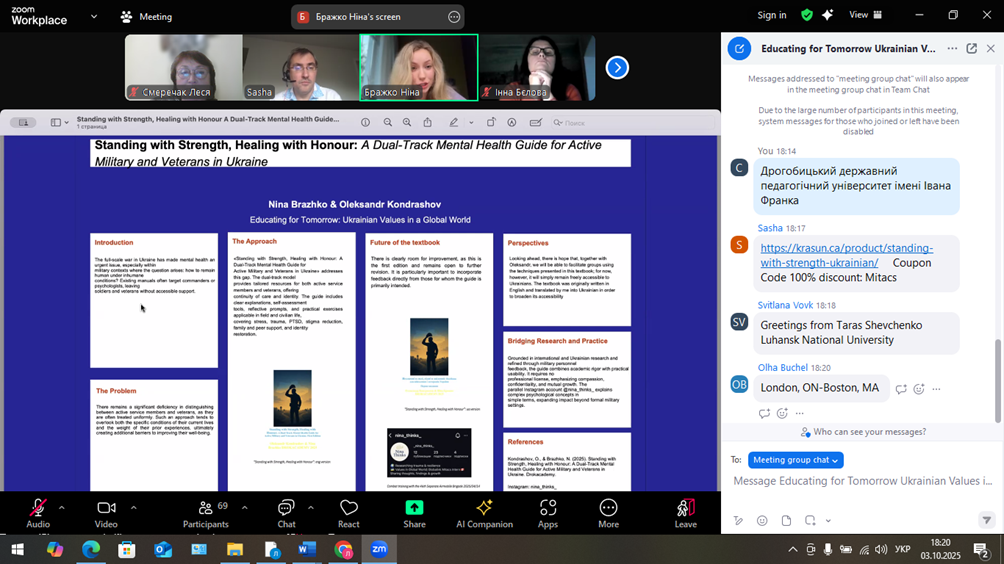
Task: Open the Meeting tab at top
Action: (146, 17)
